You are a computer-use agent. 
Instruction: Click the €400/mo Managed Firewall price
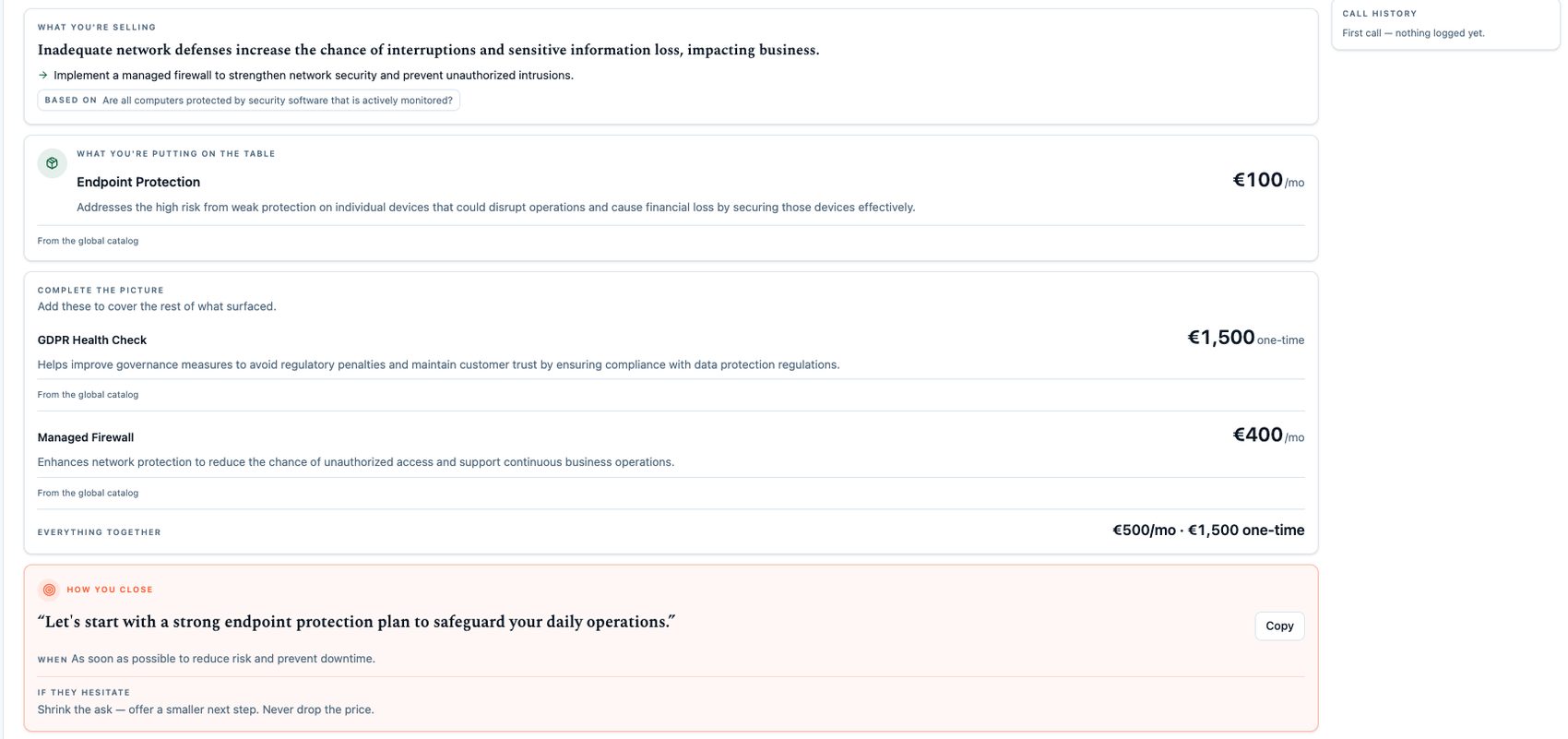point(1268,435)
